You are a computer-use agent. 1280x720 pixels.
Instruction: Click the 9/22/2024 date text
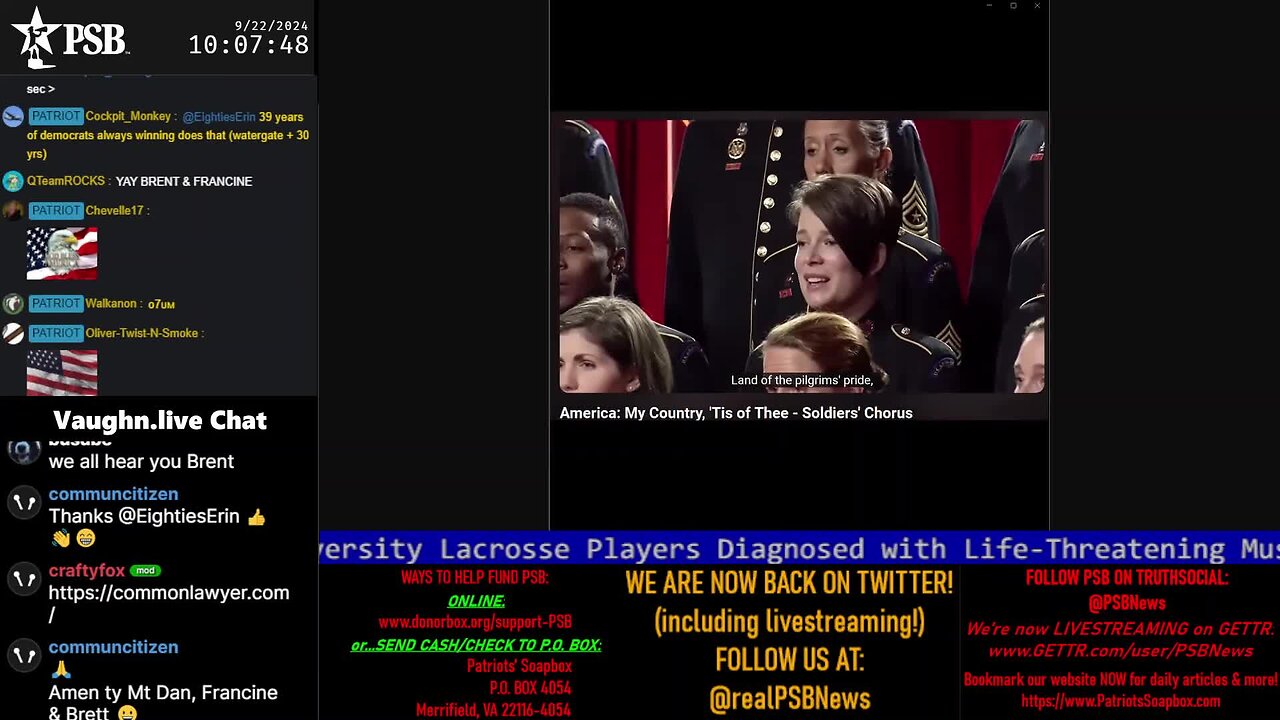tap(271, 25)
